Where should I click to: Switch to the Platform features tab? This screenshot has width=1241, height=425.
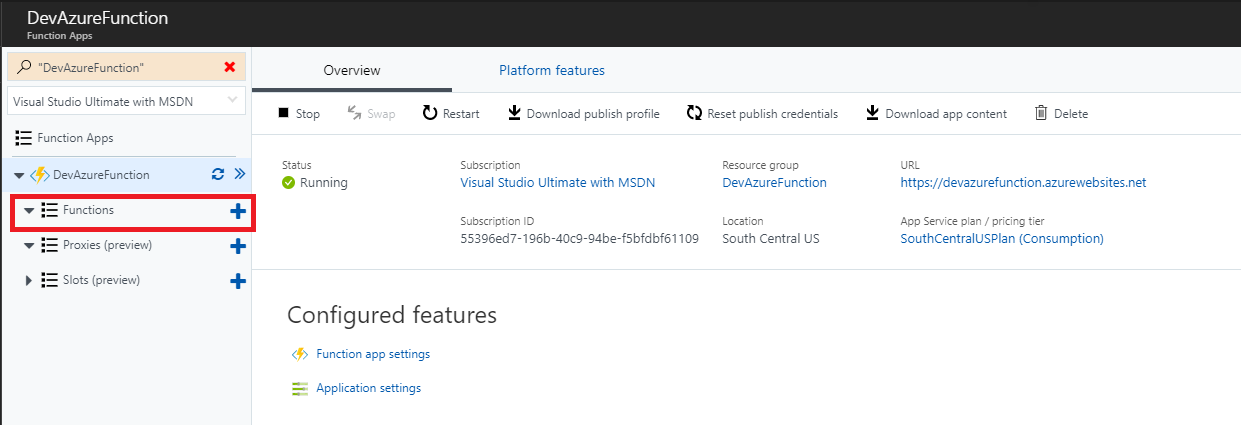click(552, 71)
